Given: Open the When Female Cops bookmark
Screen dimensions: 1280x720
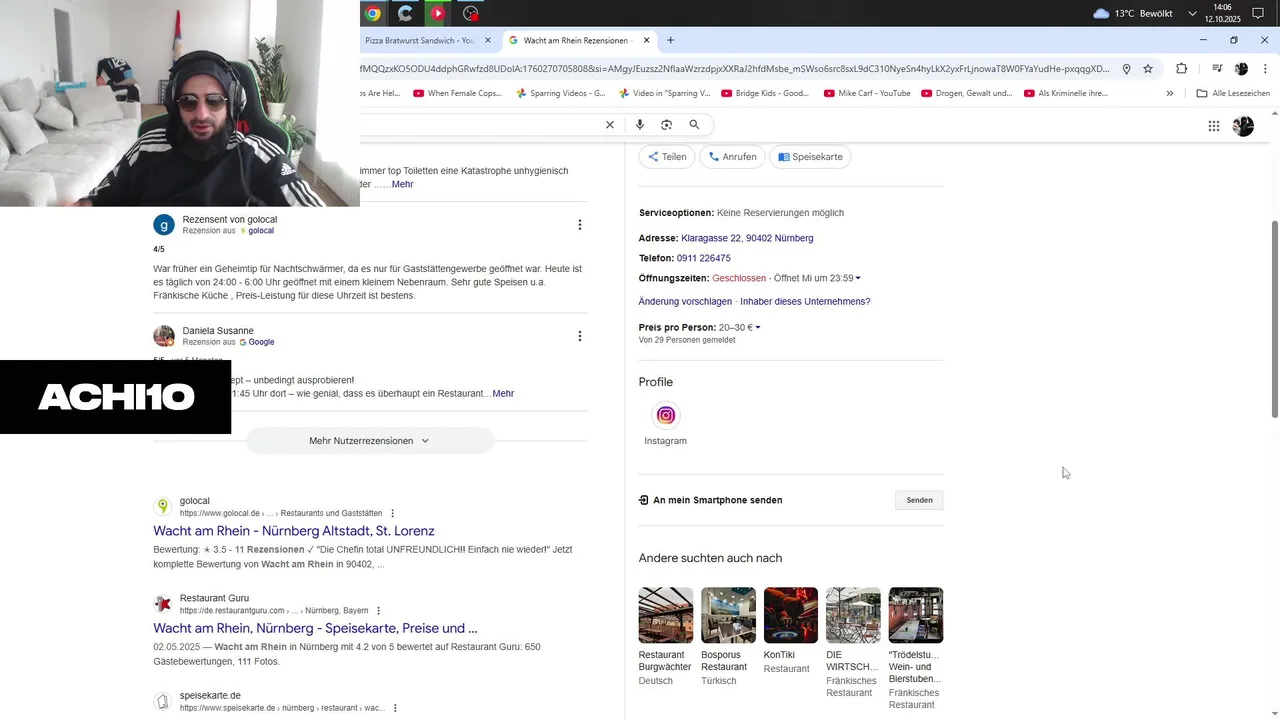Looking at the screenshot, I should (457, 93).
